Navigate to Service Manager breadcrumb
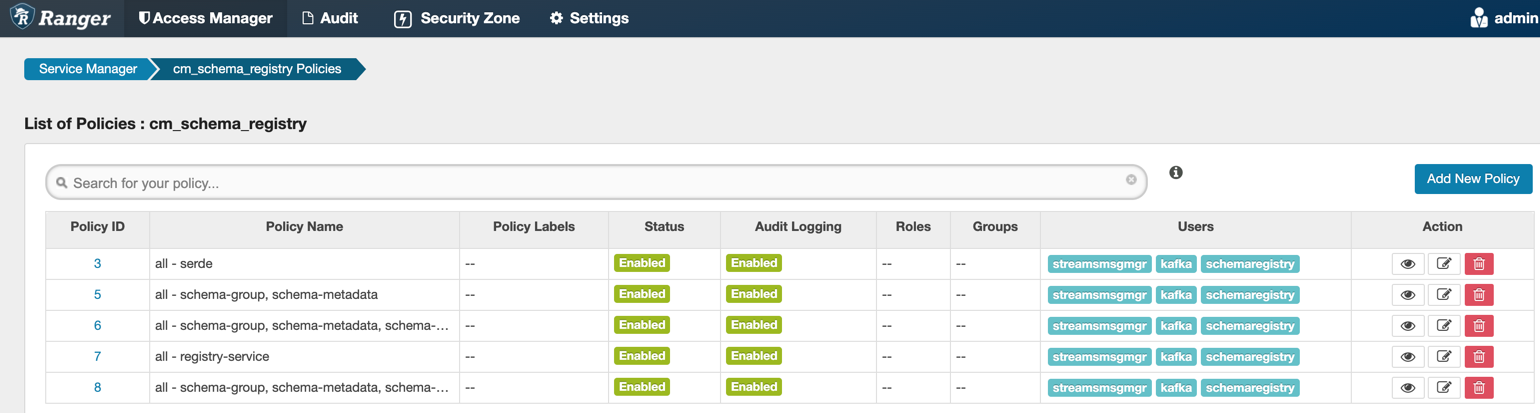 coord(88,69)
